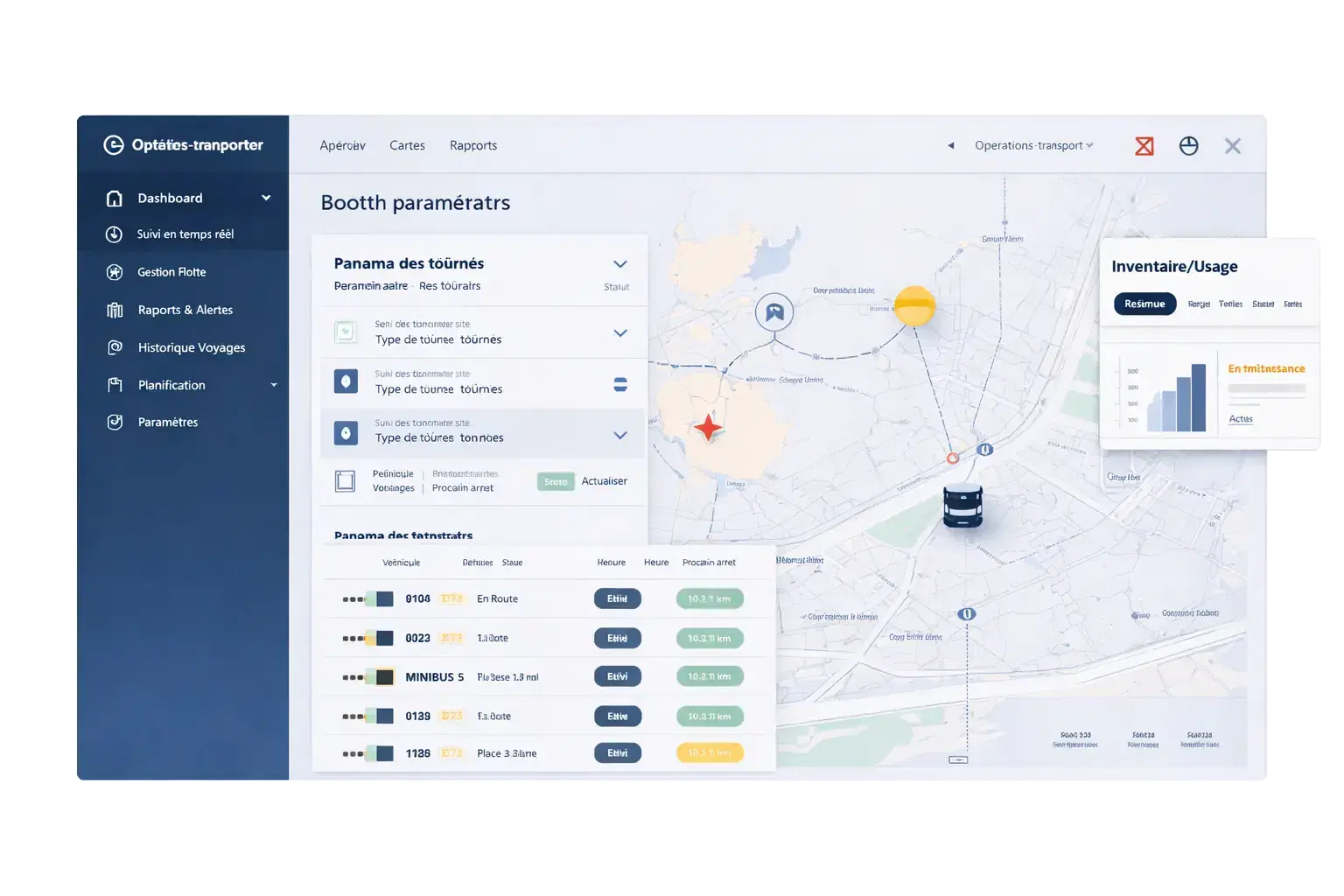Collapse the Panama des tournés section
The height and width of the screenshot is (896, 1344).
coord(620,263)
